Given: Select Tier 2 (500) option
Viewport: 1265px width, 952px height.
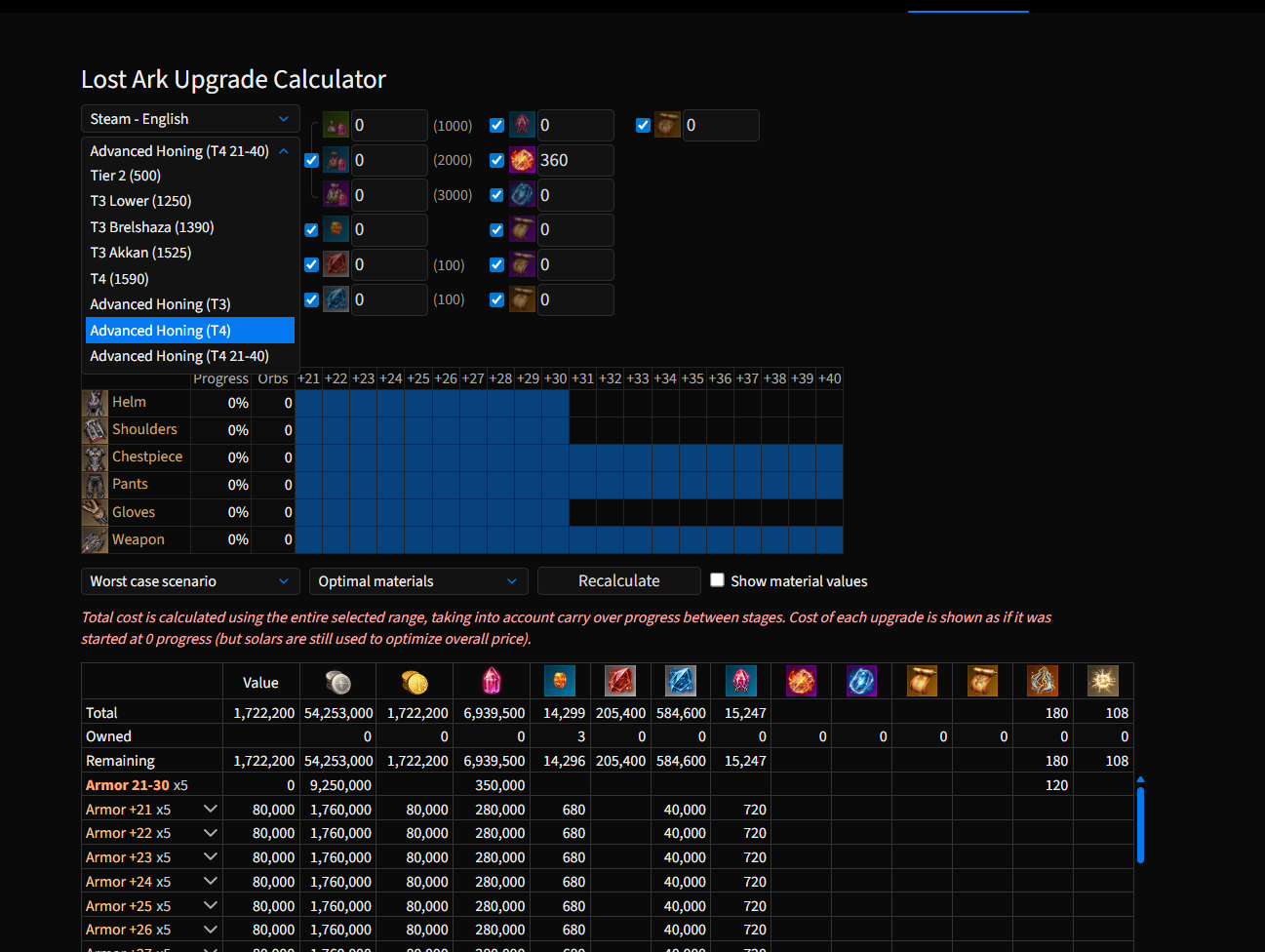Looking at the screenshot, I should [x=190, y=176].
